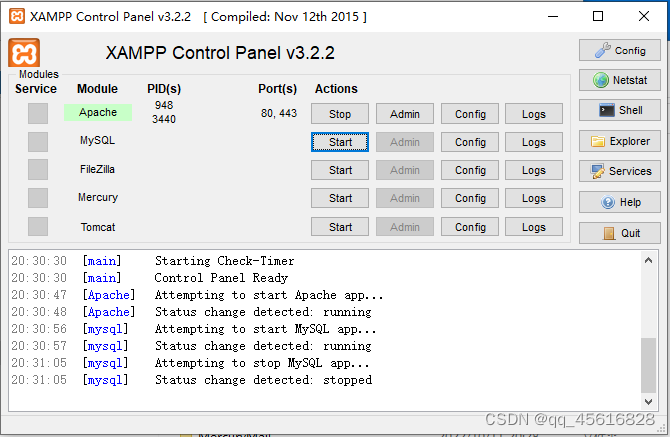Click log scrollbar down arrow
The width and height of the screenshot is (670, 437).
(648, 402)
